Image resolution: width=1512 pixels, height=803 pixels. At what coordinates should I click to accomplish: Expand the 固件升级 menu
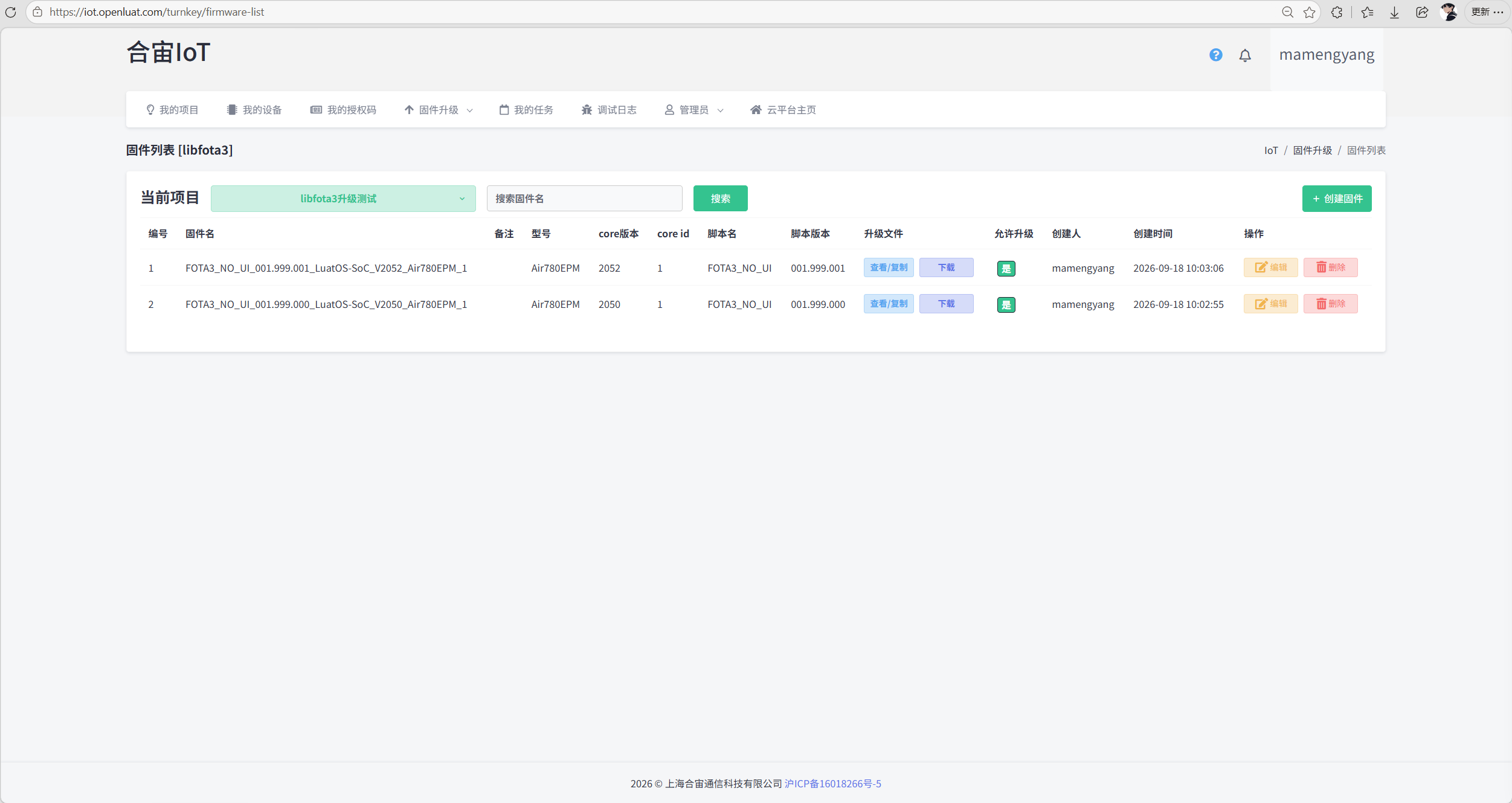coord(439,110)
